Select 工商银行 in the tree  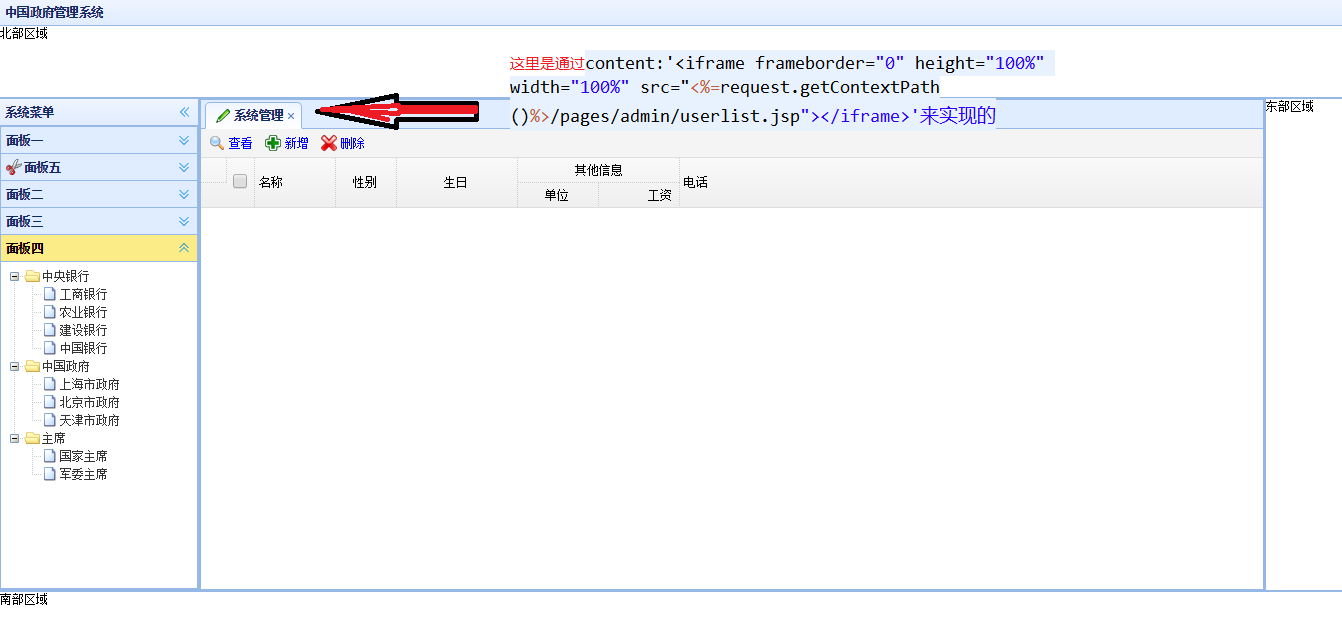[83, 294]
